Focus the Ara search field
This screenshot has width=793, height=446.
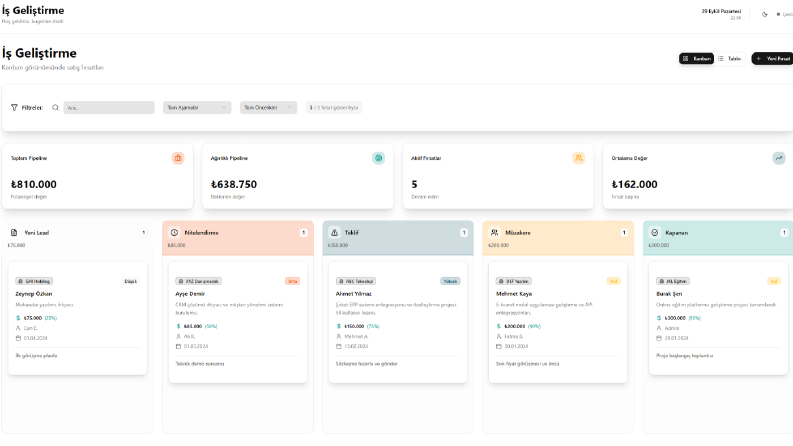109,108
